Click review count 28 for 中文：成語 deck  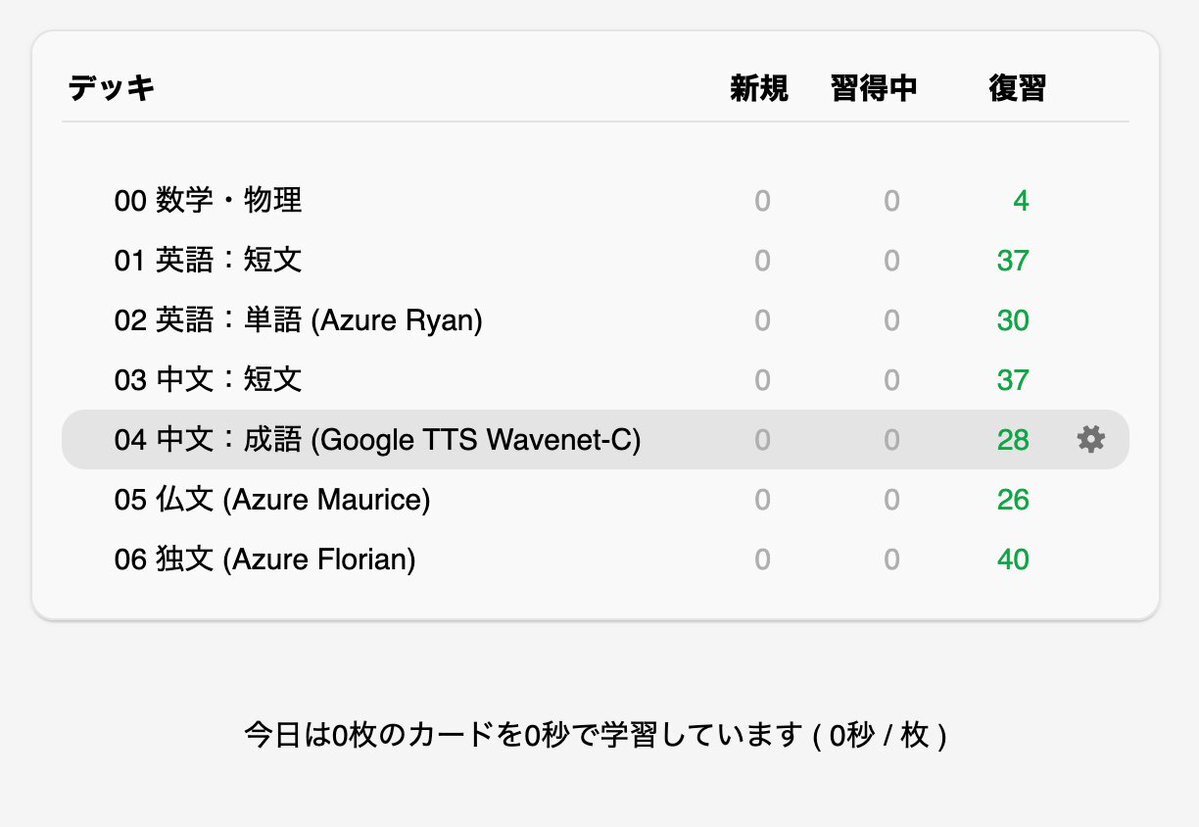(1013, 439)
